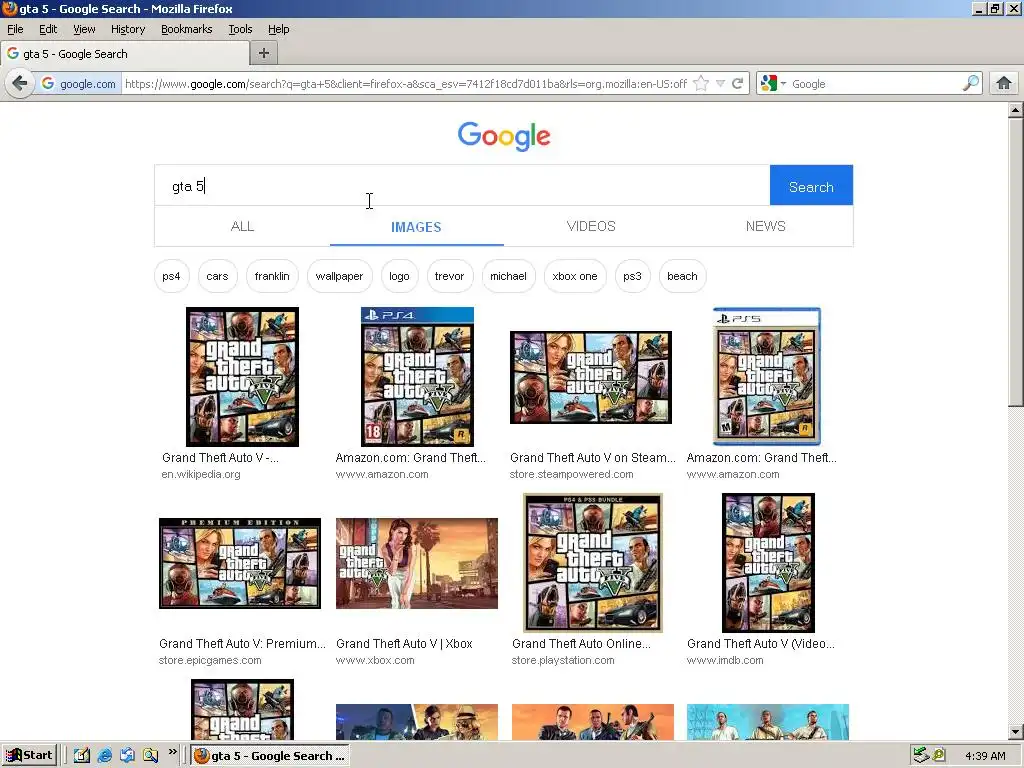Filter results with the ps4 chip
The height and width of the screenshot is (768, 1024).
click(x=171, y=276)
